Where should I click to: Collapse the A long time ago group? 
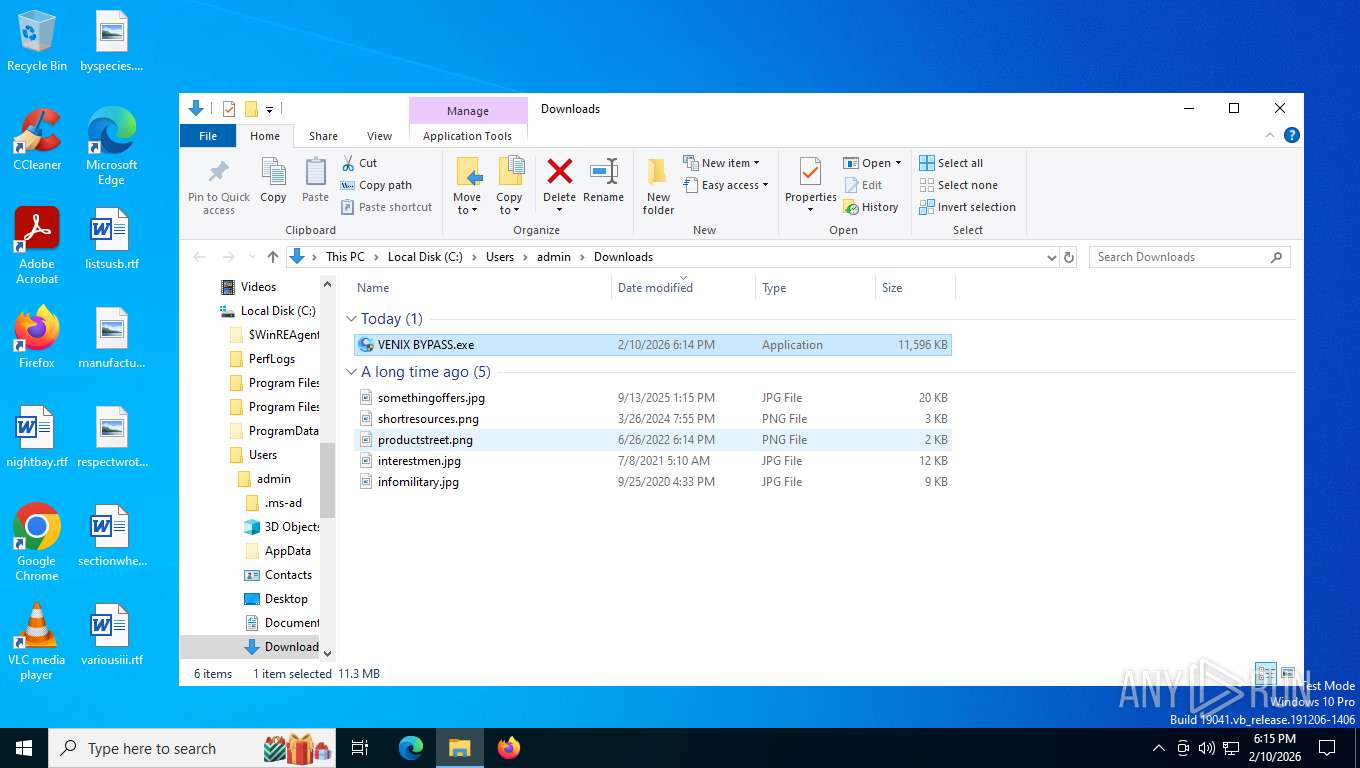click(x=352, y=372)
